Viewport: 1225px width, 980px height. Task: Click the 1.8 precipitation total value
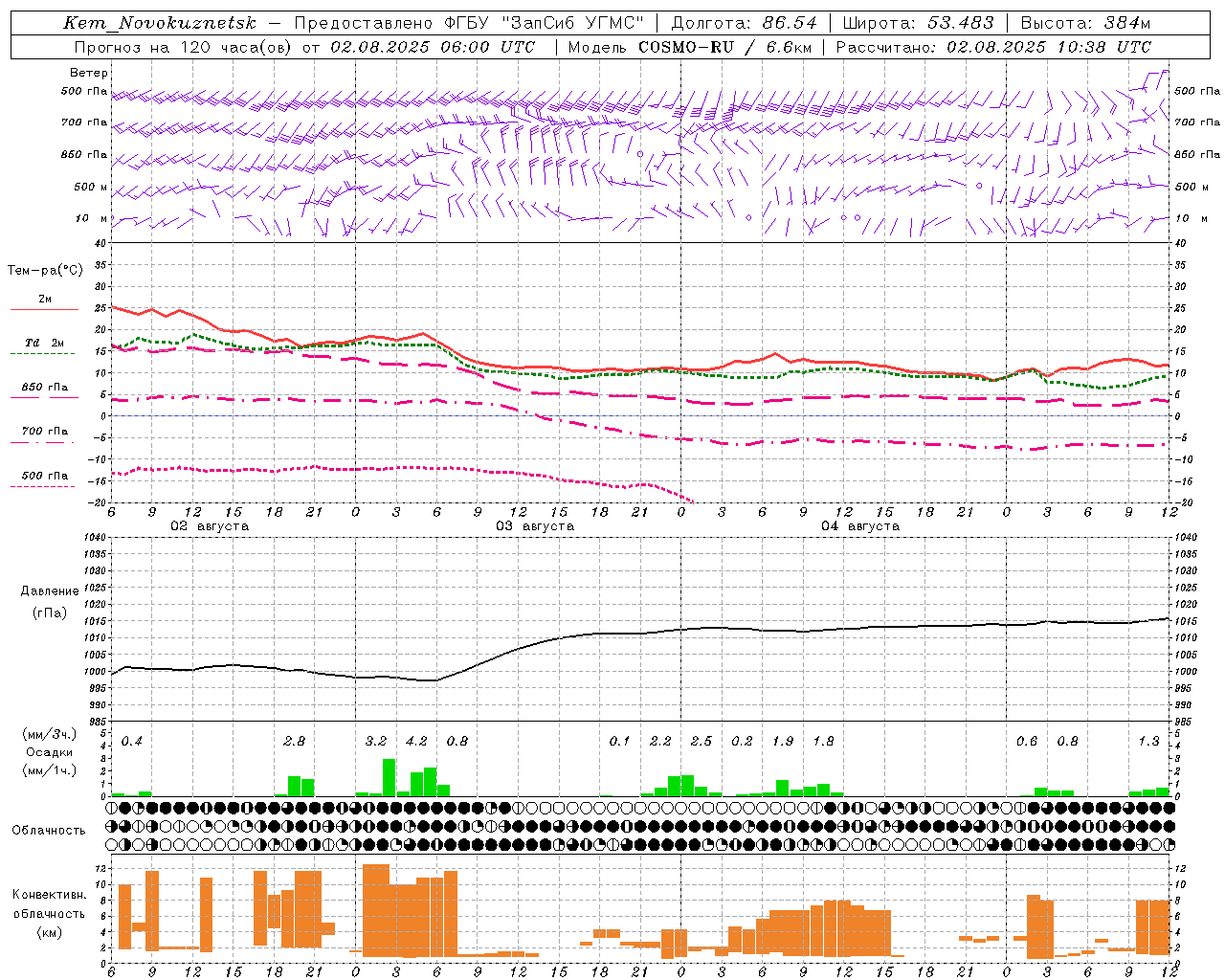coord(823,742)
